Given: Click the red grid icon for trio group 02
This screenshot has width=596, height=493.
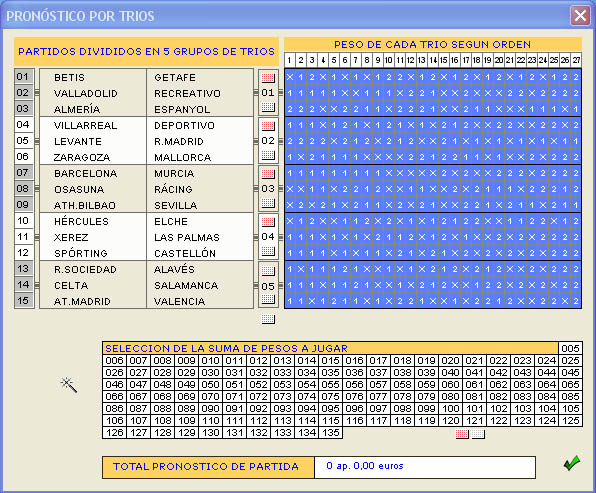Looking at the screenshot, I should 268,125.
